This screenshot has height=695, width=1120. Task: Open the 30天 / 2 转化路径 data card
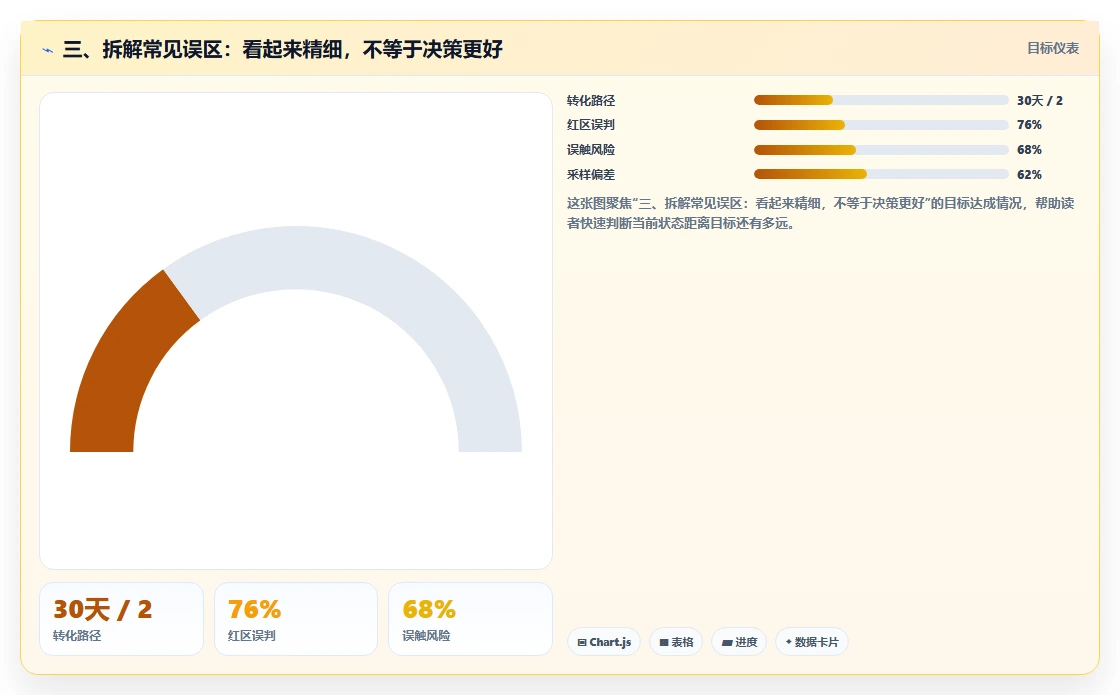click(x=121, y=619)
